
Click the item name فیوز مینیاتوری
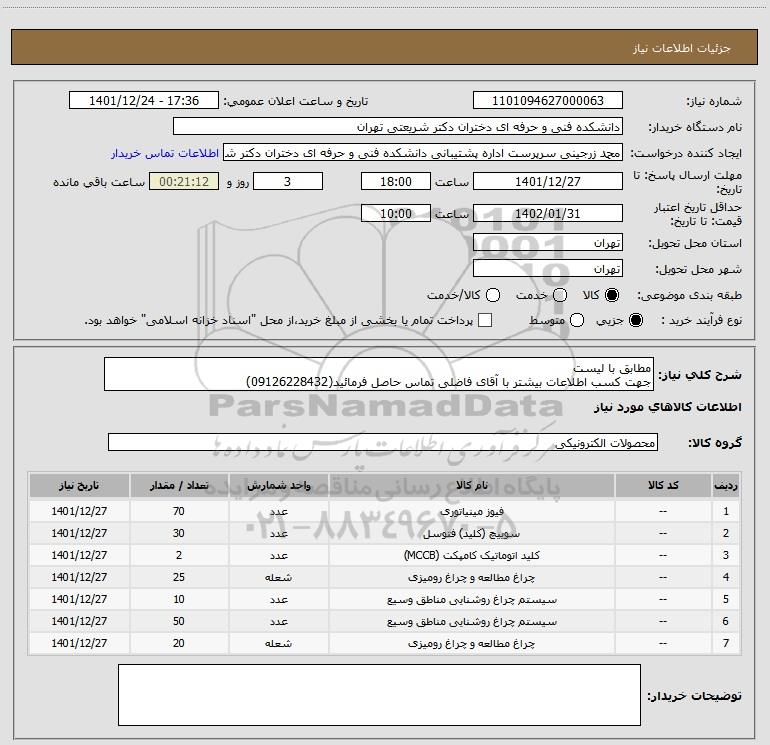[471, 511]
